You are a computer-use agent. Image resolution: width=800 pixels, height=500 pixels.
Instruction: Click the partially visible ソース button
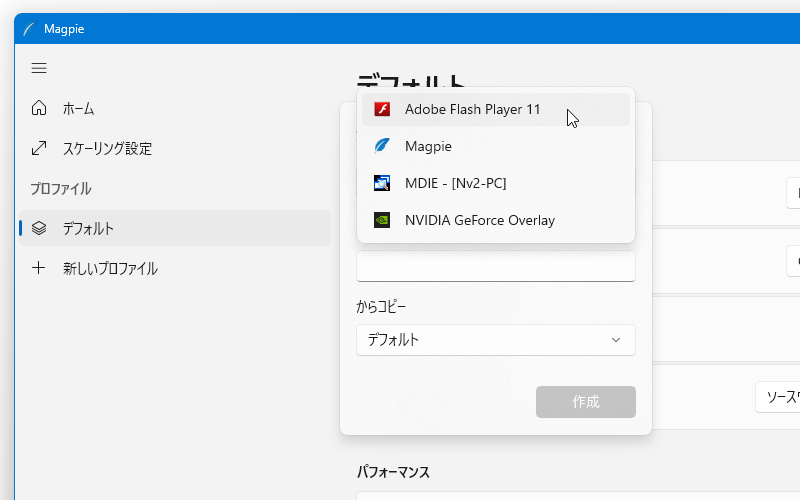tap(778, 397)
